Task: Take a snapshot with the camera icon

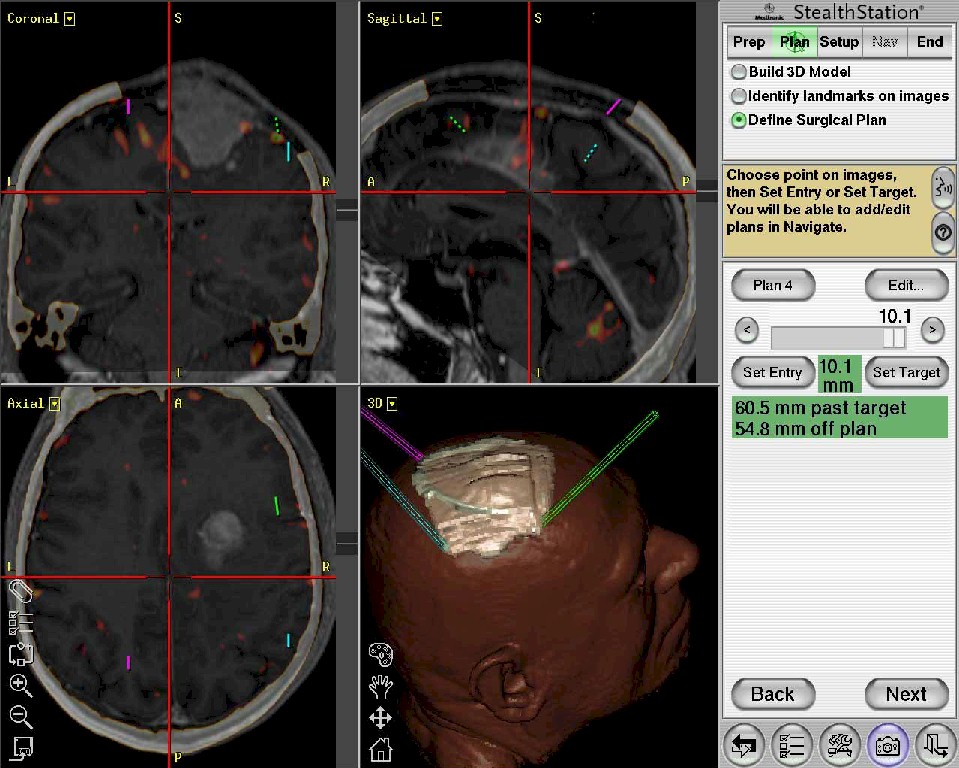Action: click(887, 744)
